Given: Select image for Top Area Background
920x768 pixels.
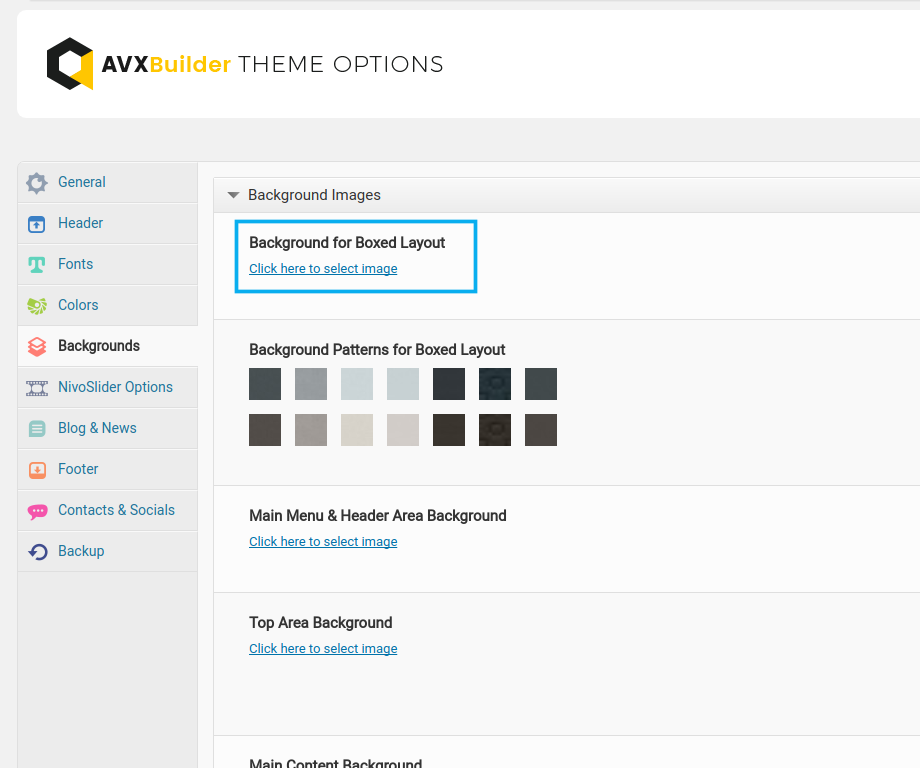Looking at the screenshot, I should point(323,649).
